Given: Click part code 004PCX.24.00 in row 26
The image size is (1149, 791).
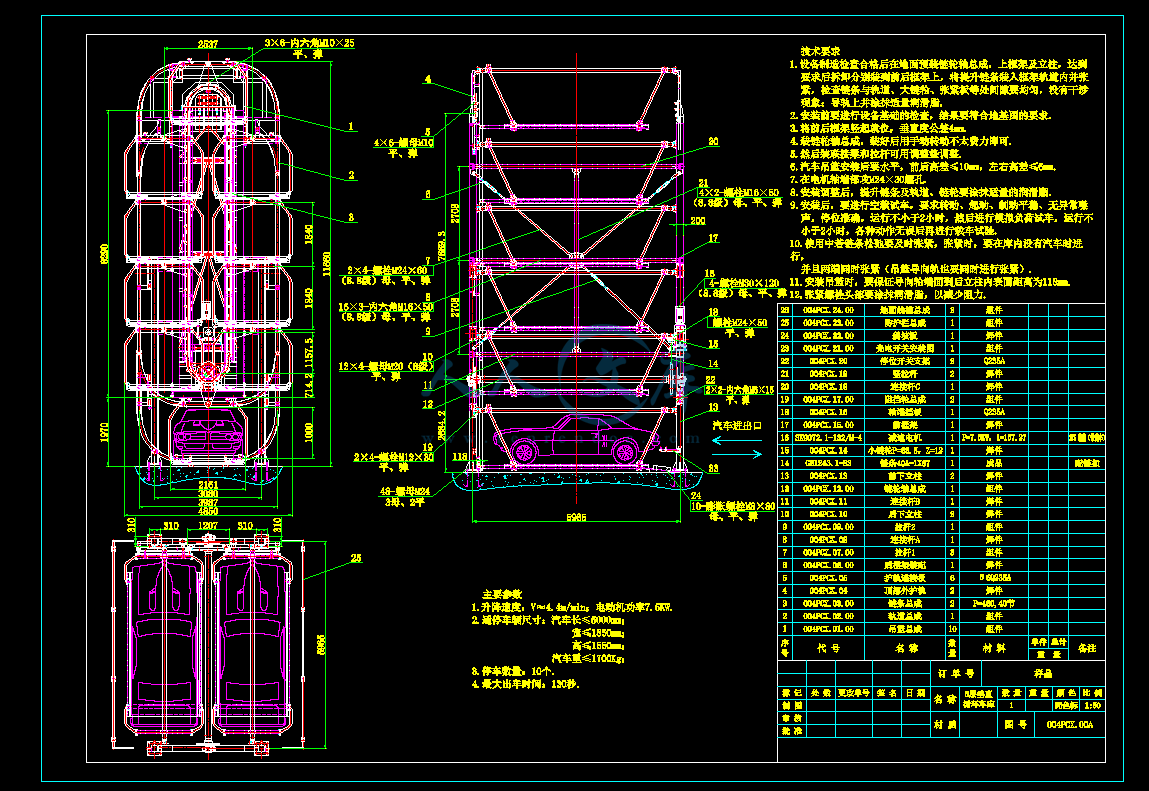Looking at the screenshot, I should click(x=828, y=310).
